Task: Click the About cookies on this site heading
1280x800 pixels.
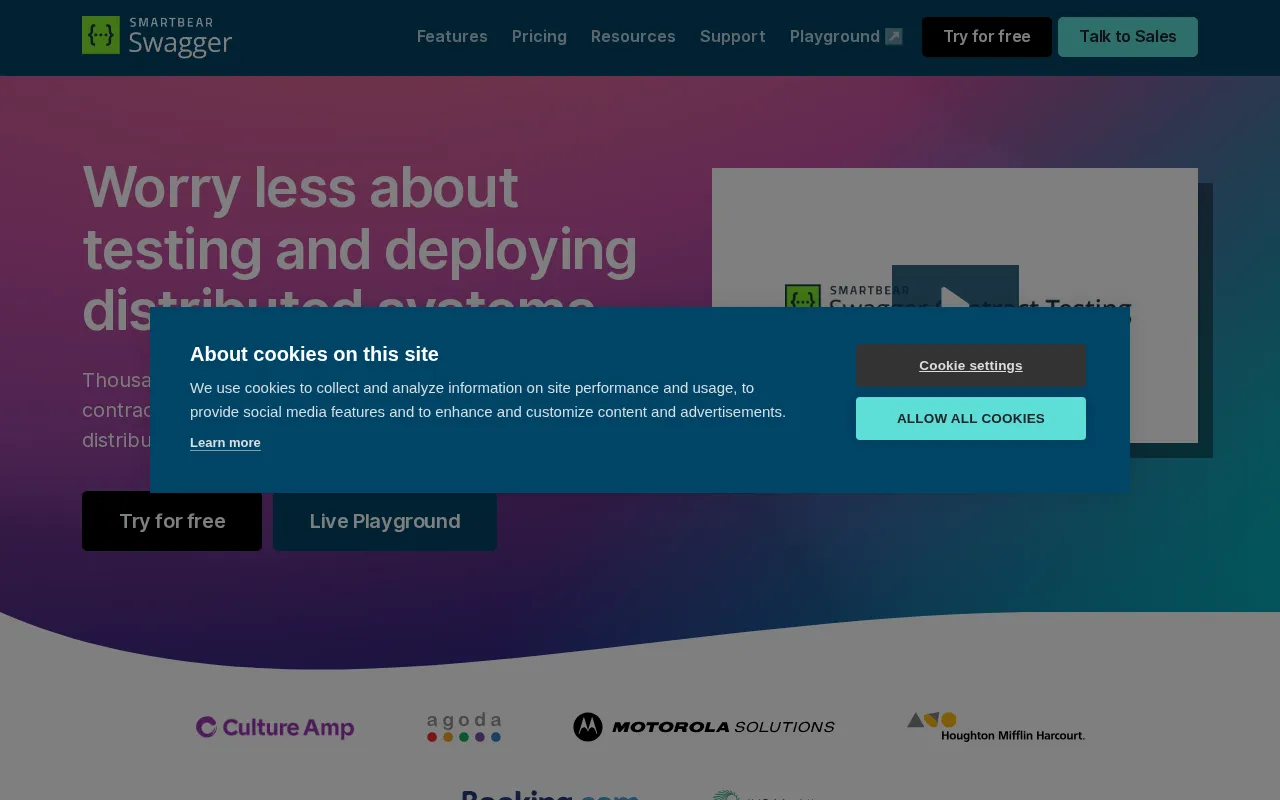Action: click(x=314, y=354)
